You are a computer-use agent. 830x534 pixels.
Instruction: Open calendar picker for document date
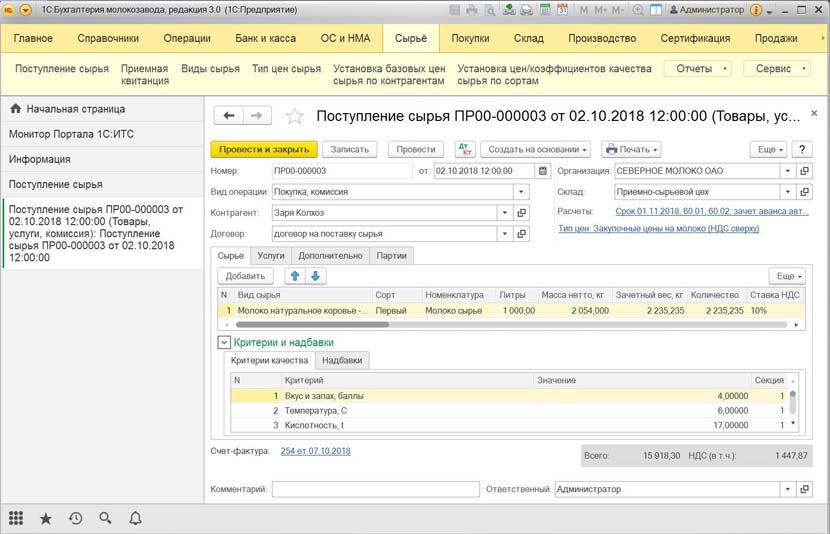pos(543,171)
